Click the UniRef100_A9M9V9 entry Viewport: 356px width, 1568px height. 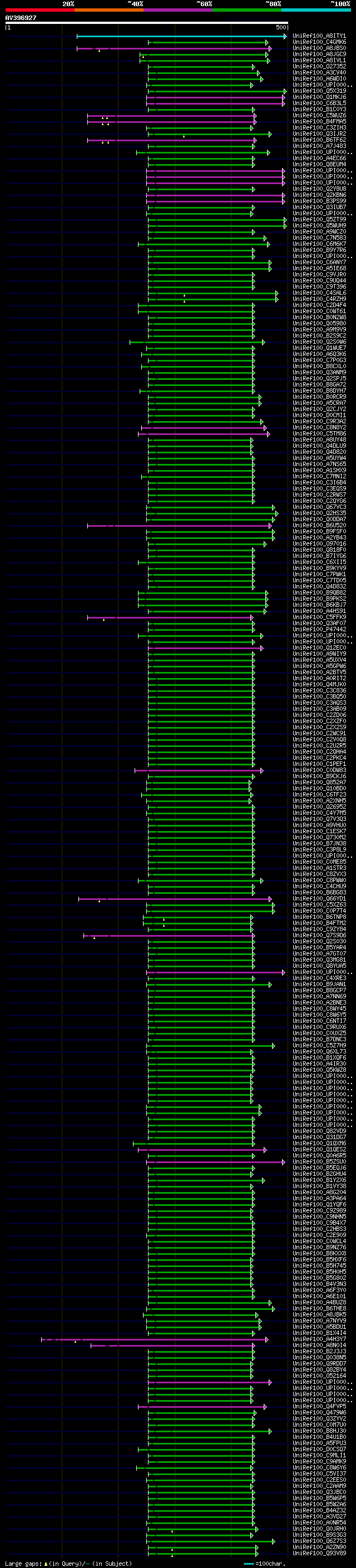coord(319,329)
